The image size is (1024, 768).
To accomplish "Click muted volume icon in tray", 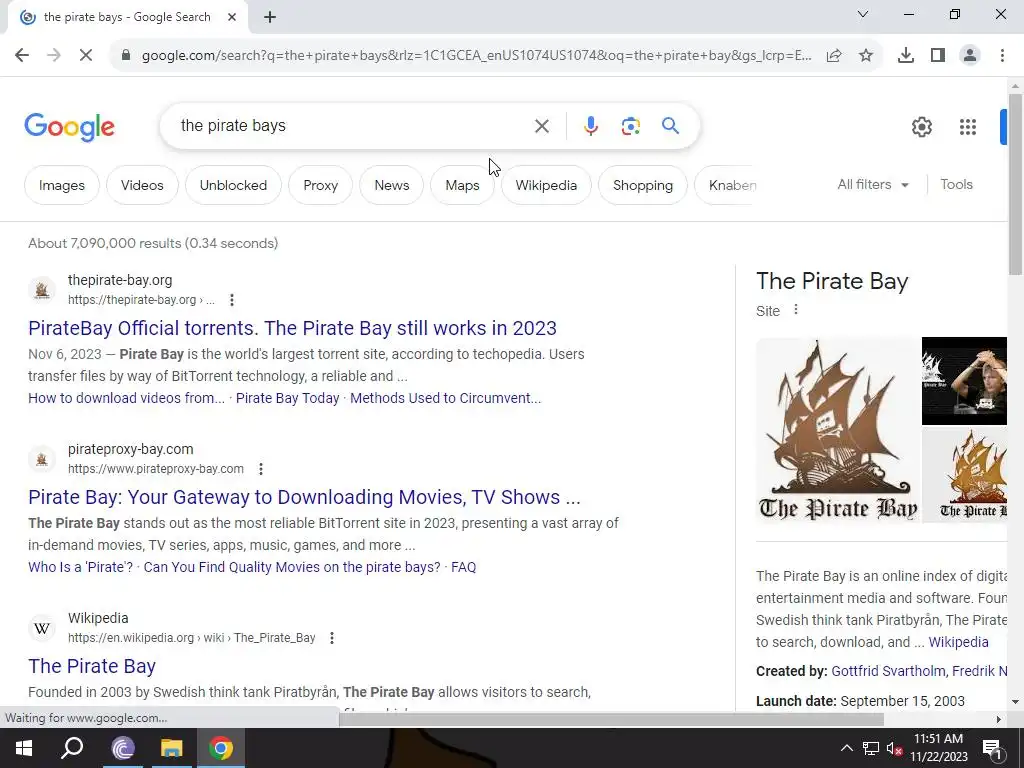I will 894,748.
